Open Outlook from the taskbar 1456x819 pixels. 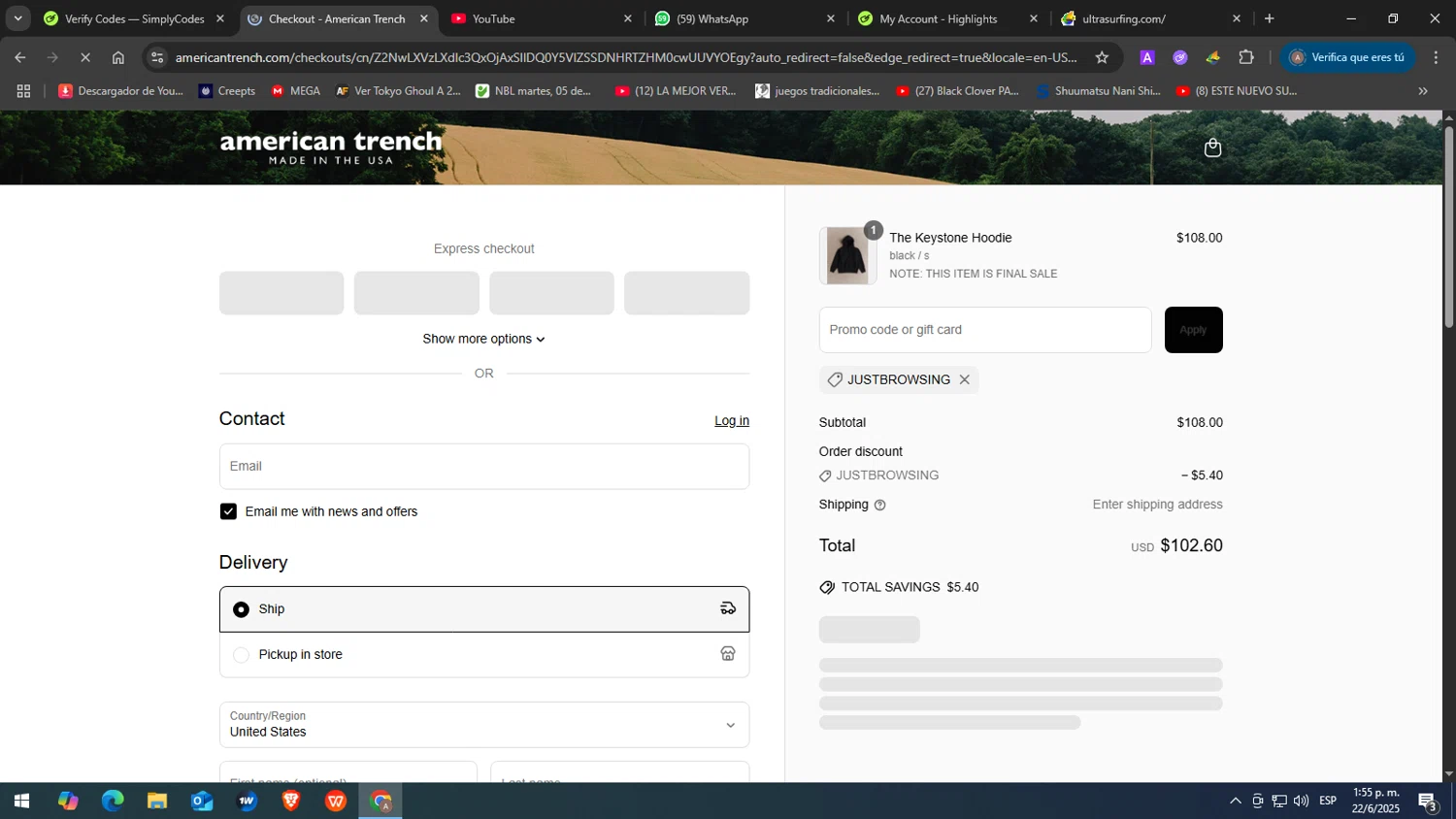pos(202,801)
